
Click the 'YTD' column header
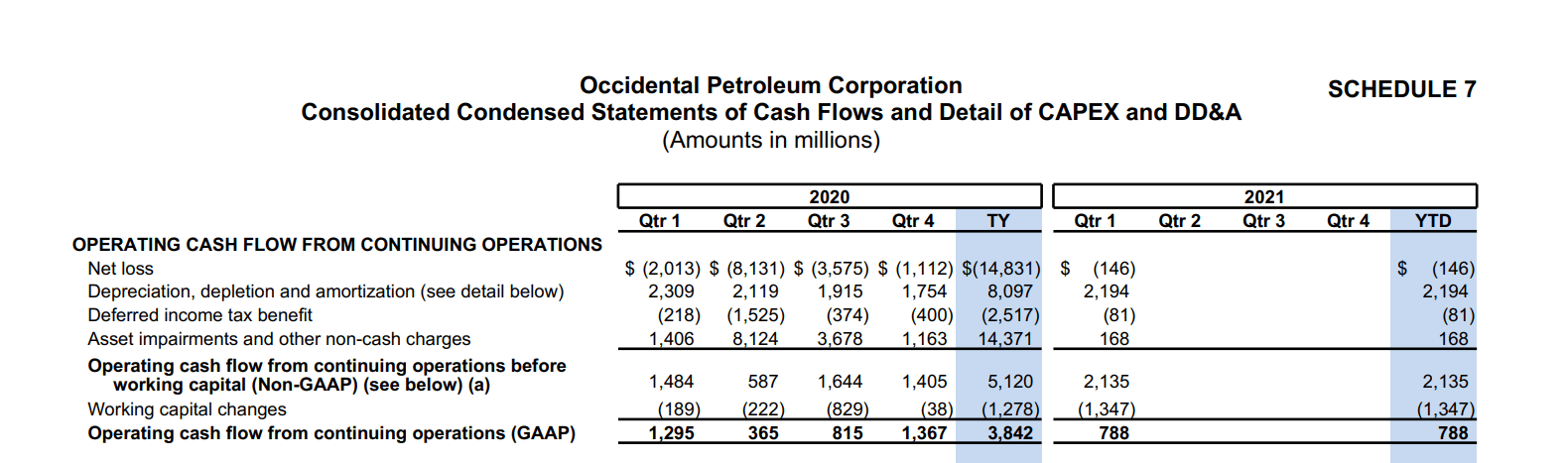[x=1433, y=220]
